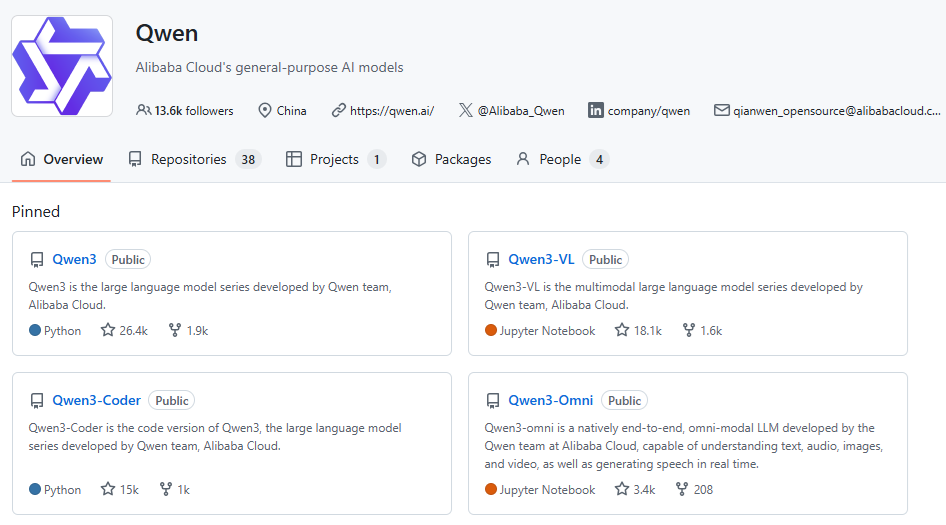
Task: Click the Qwen organization name heading
Action: [x=167, y=33]
